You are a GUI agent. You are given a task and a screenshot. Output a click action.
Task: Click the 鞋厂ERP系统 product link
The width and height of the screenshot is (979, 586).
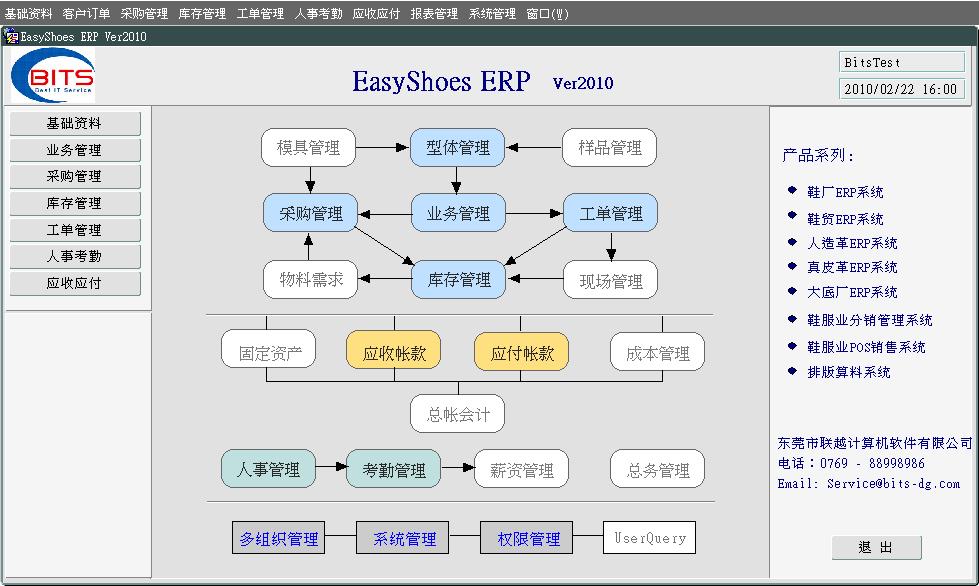coord(845,192)
